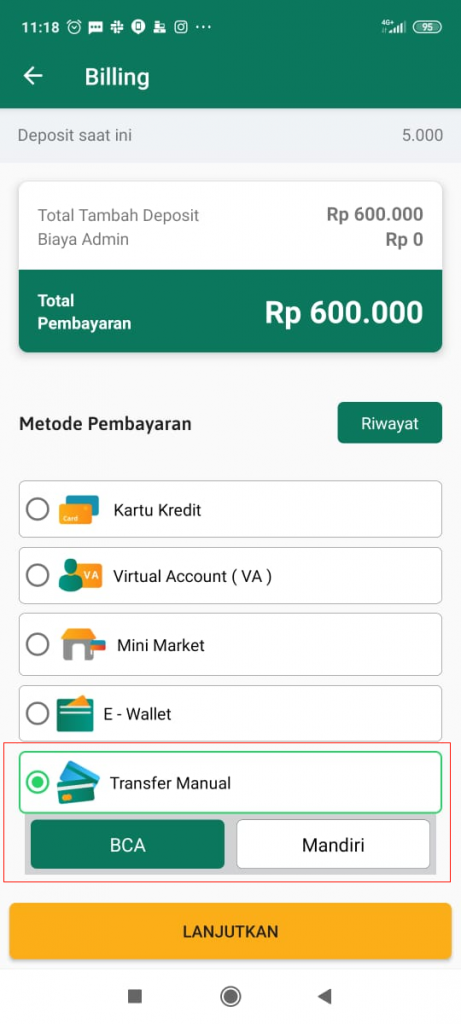Select the Kartu Kredit radio button

[x=37, y=509]
